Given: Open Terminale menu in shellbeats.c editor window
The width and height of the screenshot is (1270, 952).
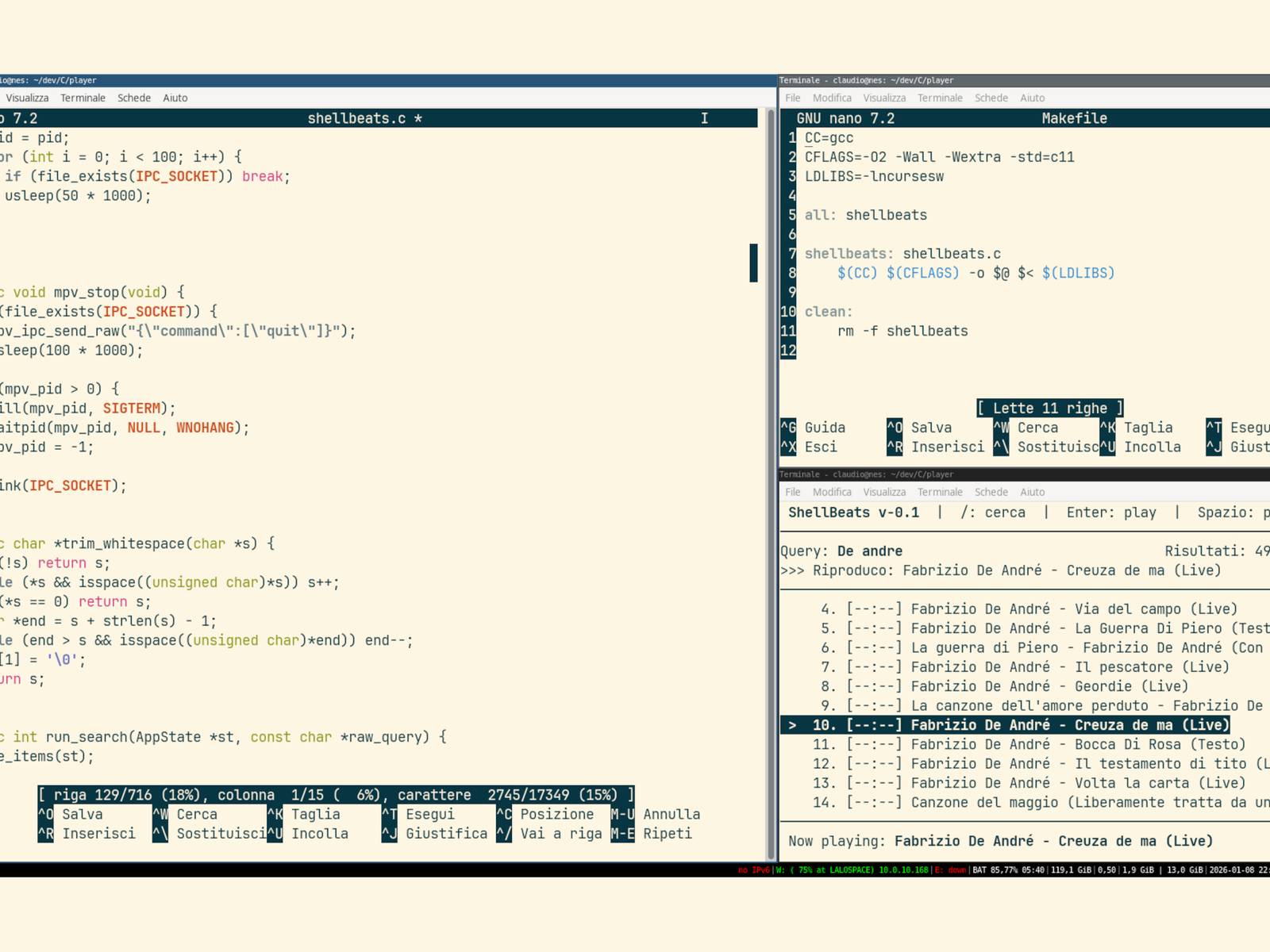Looking at the screenshot, I should point(83,98).
